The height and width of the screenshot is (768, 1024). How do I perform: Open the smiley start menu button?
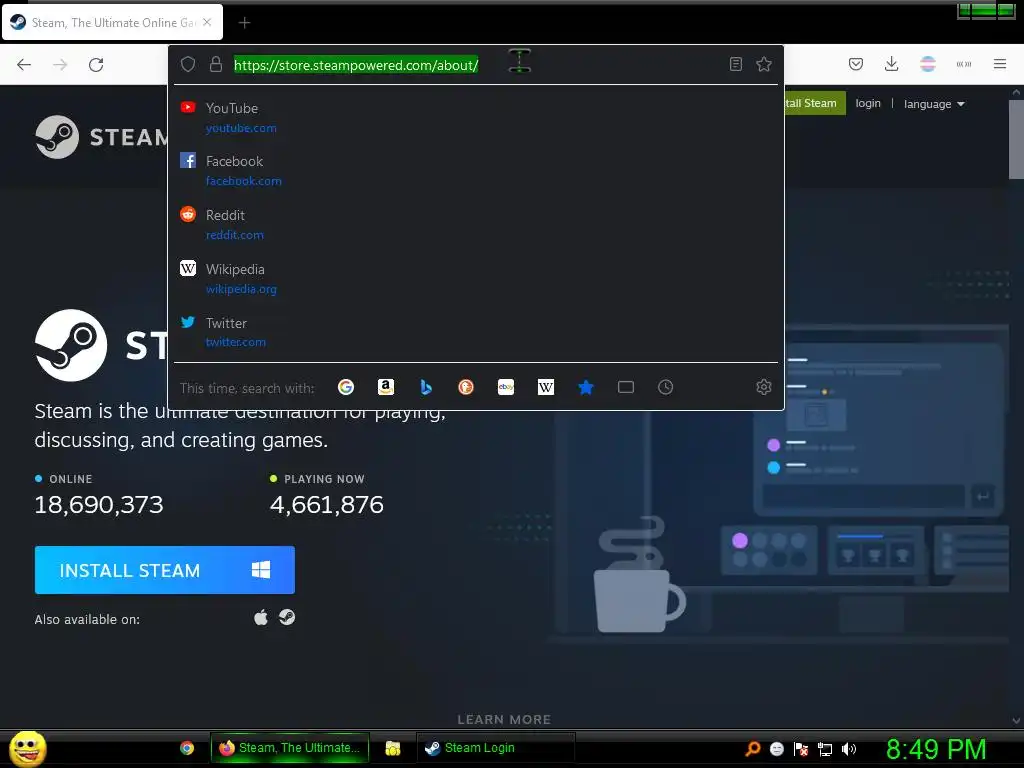27,748
